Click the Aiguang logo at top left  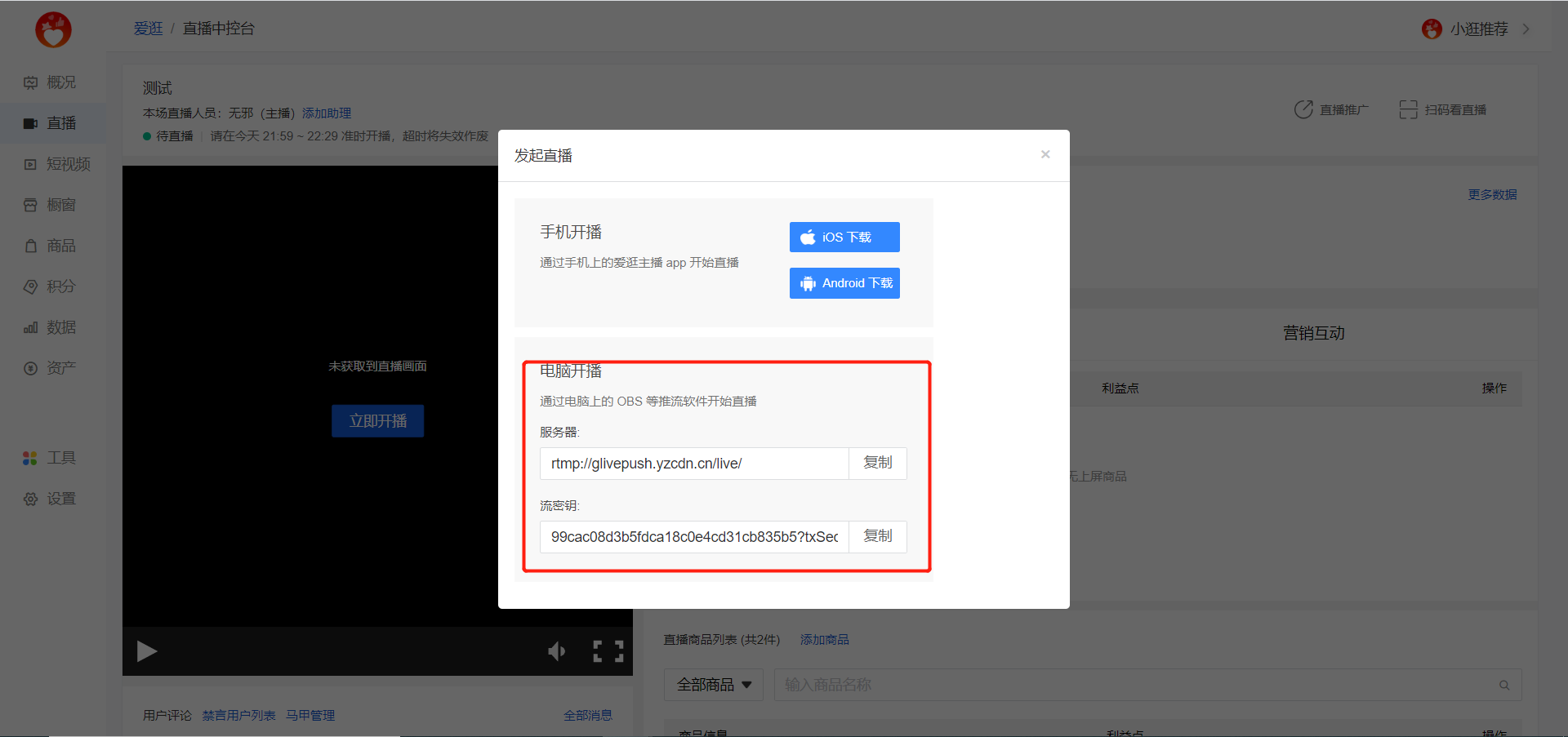click(x=53, y=29)
